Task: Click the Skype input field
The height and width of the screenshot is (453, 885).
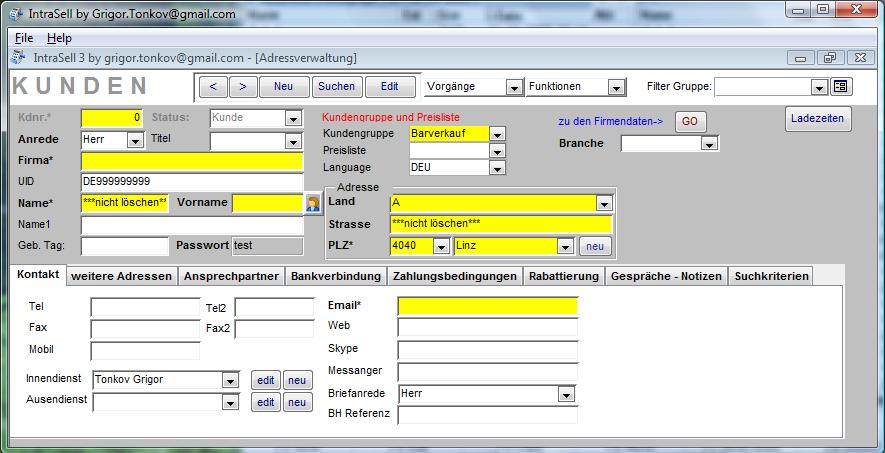Action: pyautogui.click(x=488, y=350)
